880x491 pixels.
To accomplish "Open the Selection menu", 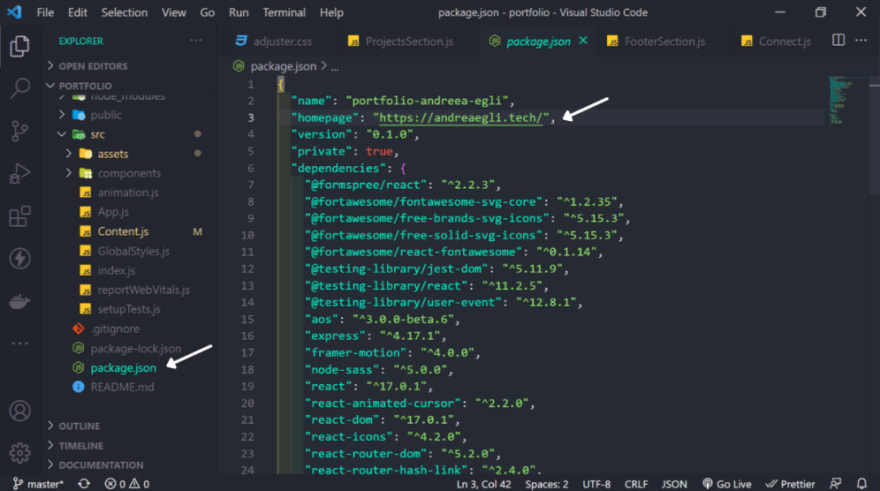I will (x=124, y=12).
